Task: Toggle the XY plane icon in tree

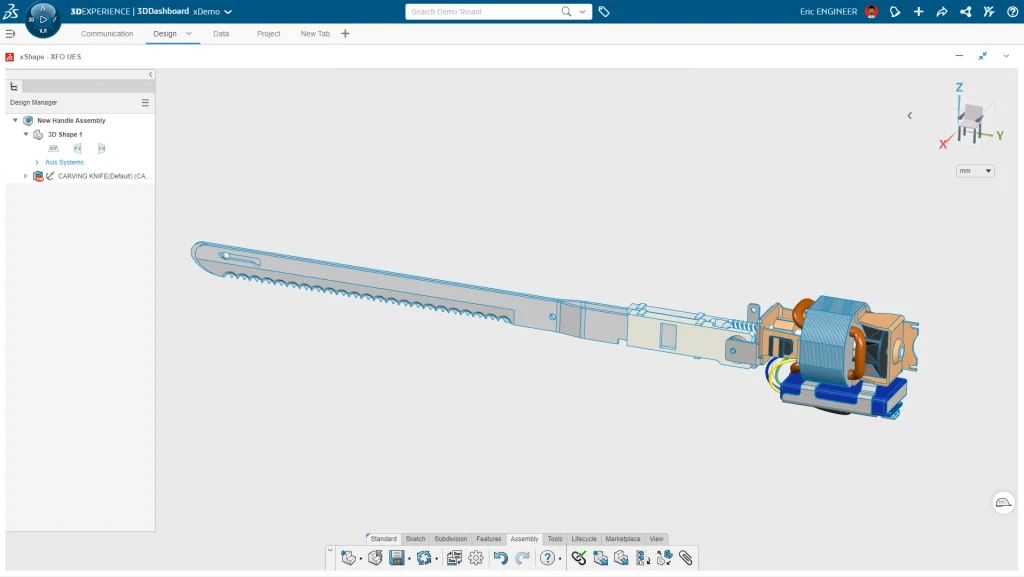Action: (54, 148)
